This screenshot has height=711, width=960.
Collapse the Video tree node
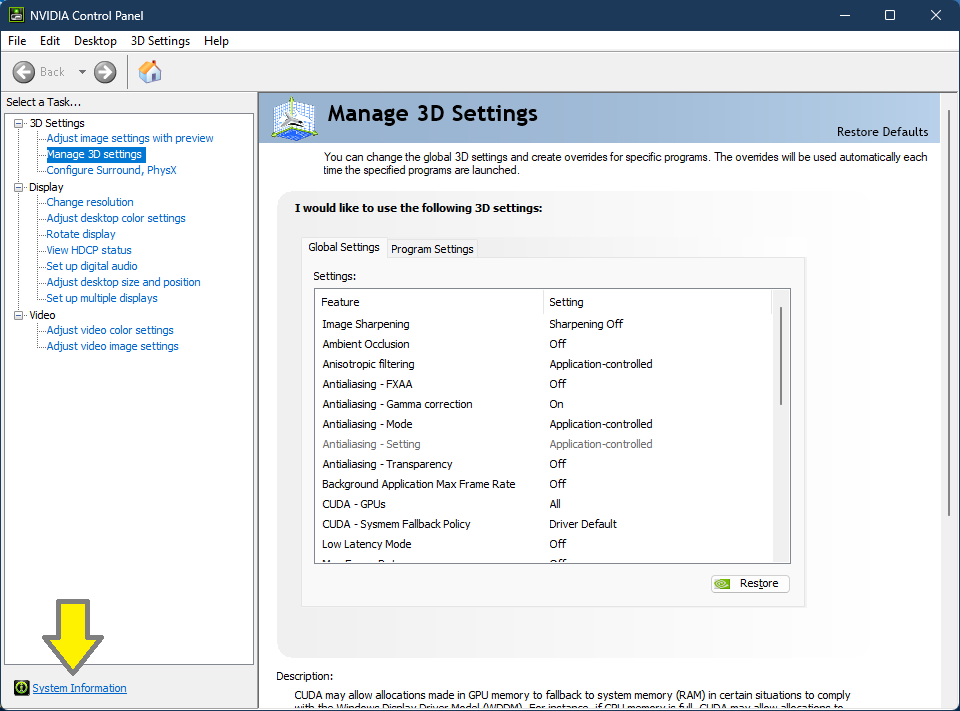18,315
